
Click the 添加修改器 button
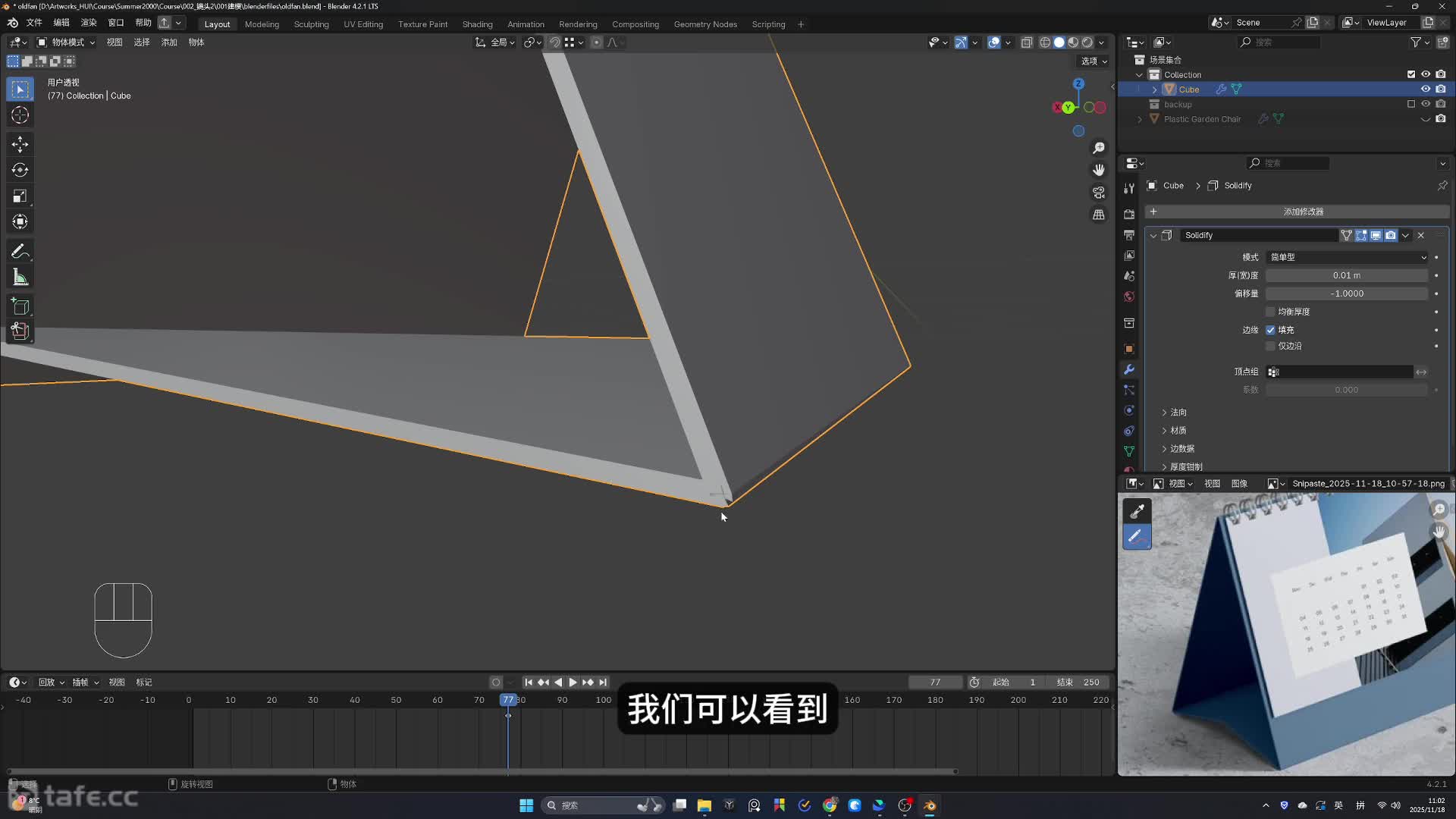[x=1302, y=212]
